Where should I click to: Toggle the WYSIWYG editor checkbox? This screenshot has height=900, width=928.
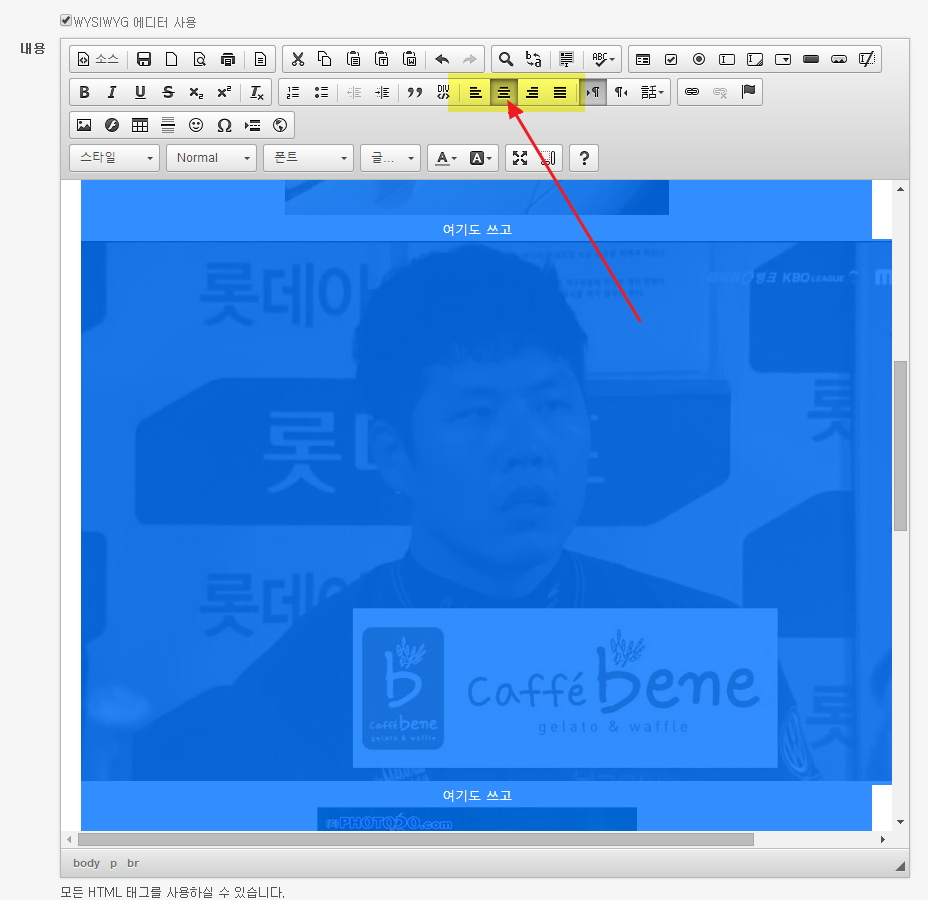click(x=66, y=21)
